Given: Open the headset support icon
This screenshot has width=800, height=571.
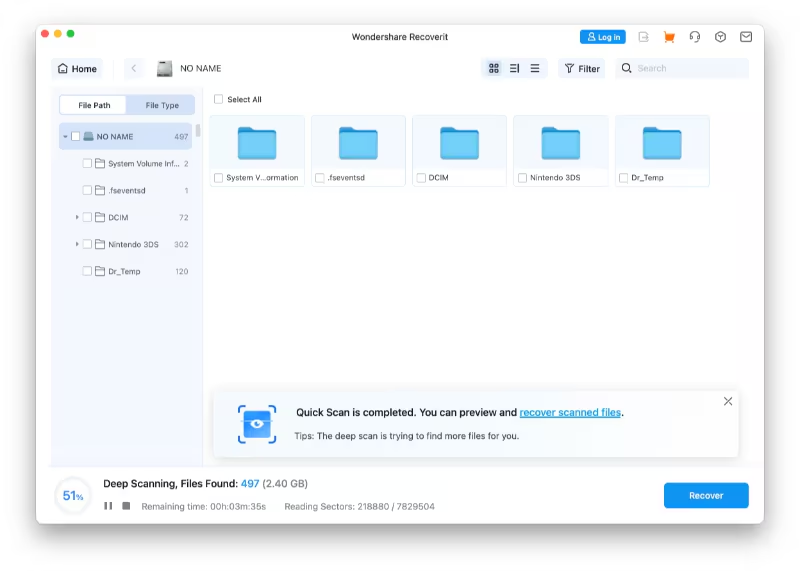Looking at the screenshot, I should tap(694, 37).
